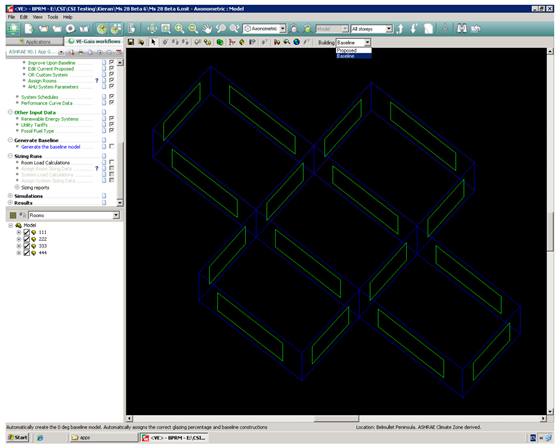Screen dimensions: 559x448
Task: Click Generate the baseline model link
Action: tap(51, 147)
